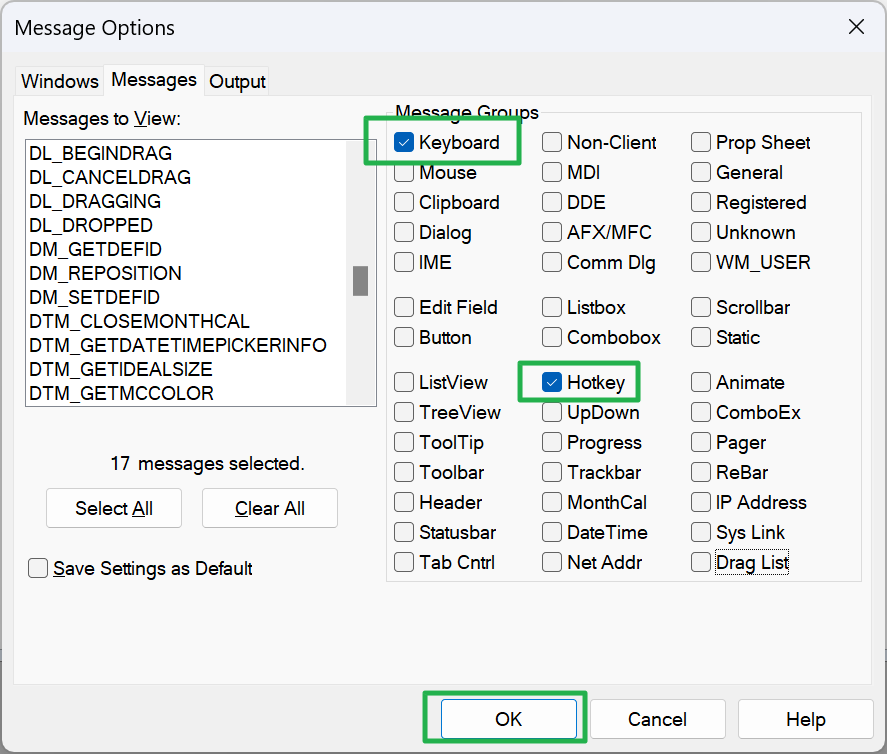Check the Clipboard message group

[404, 202]
